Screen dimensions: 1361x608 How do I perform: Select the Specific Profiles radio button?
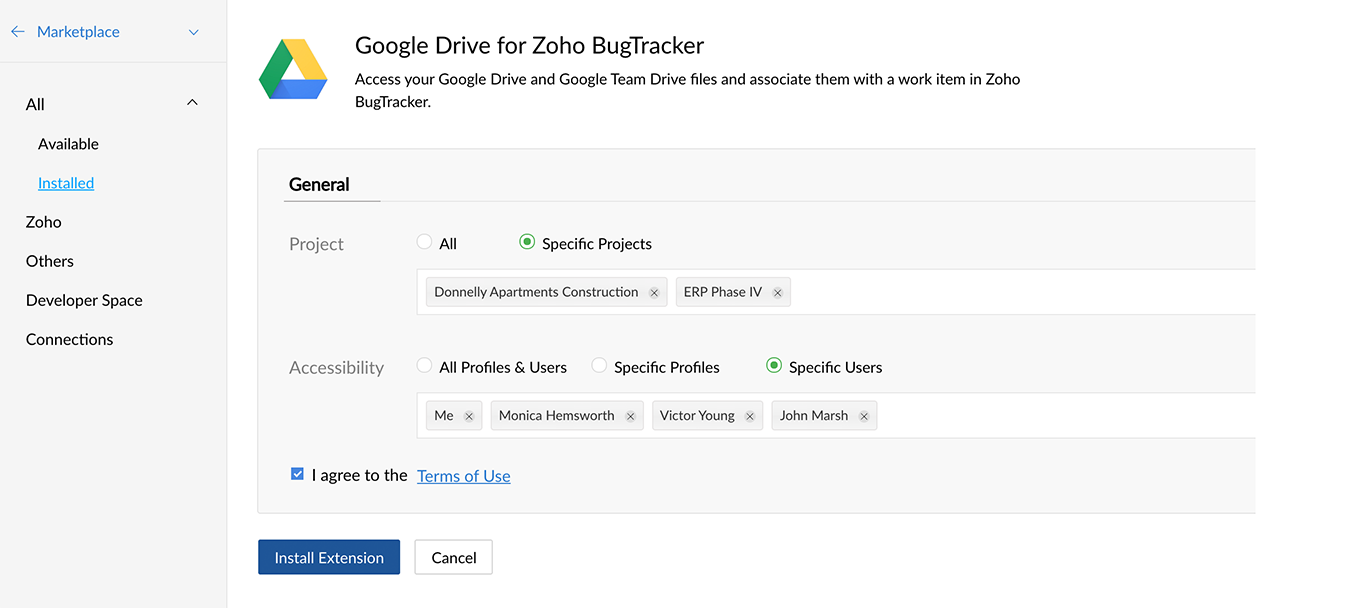pyautogui.click(x=599, y=366)
